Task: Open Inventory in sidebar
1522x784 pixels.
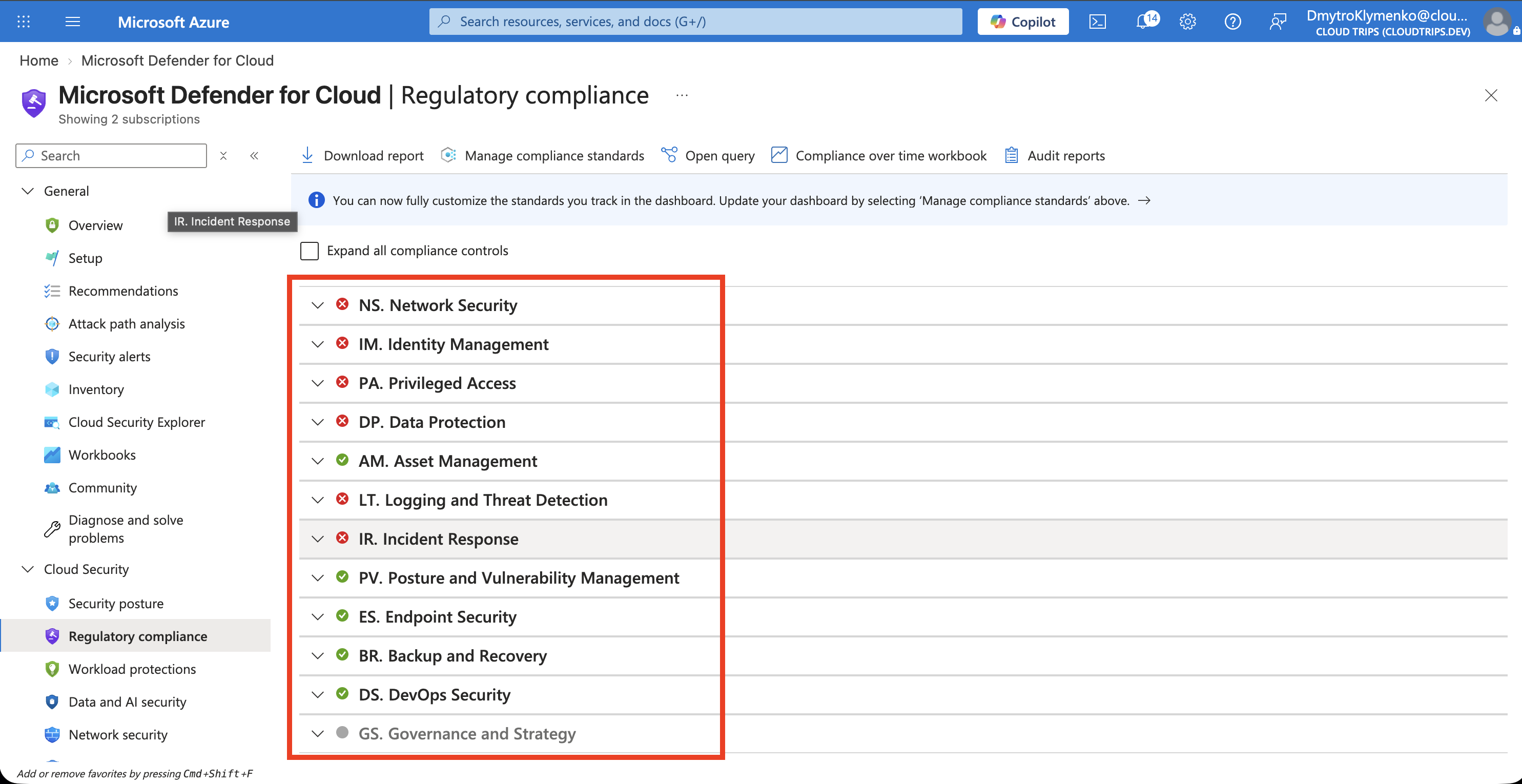Action: (96, 389)
